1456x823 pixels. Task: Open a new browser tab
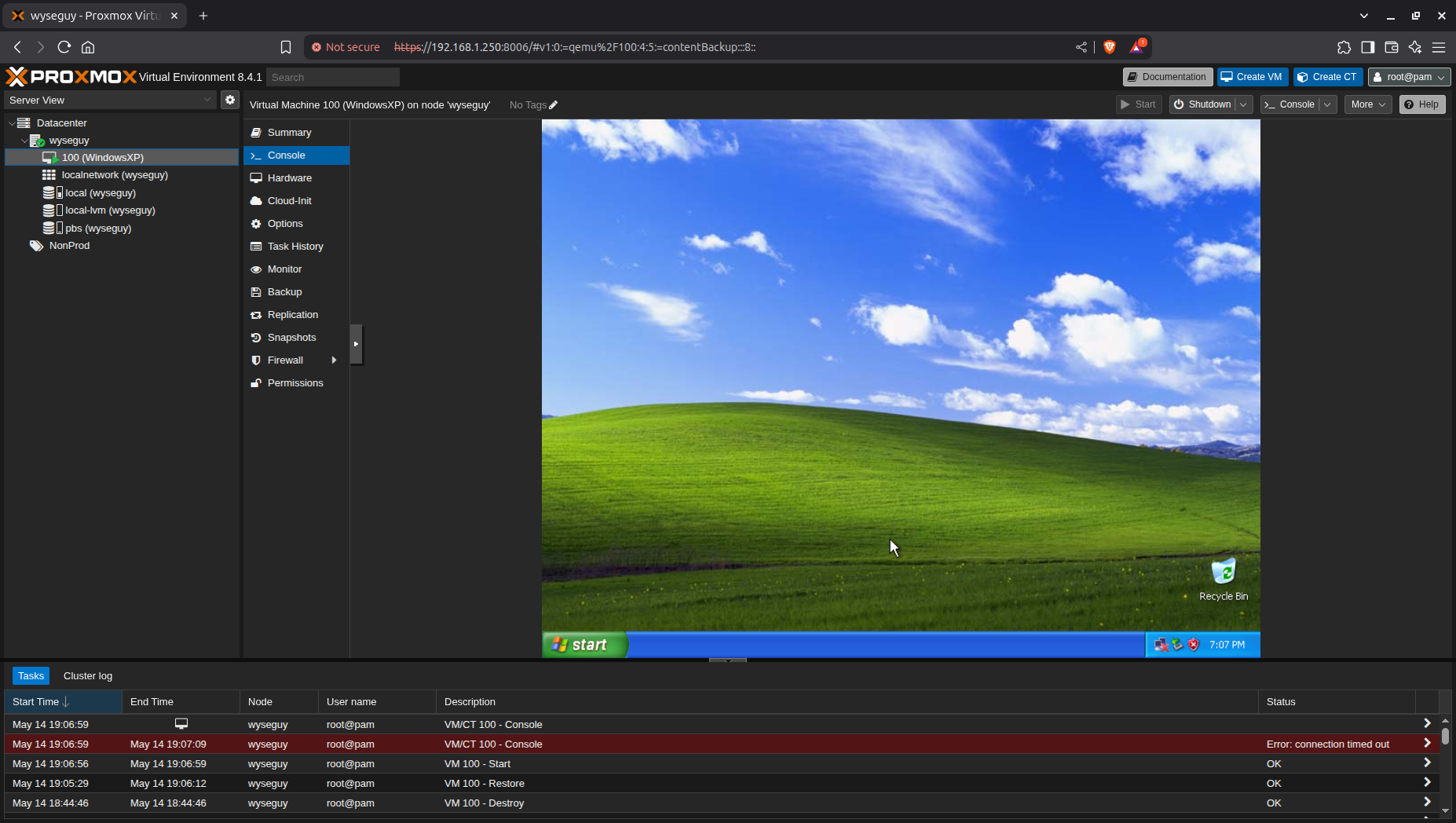click(x=203, y=16)
